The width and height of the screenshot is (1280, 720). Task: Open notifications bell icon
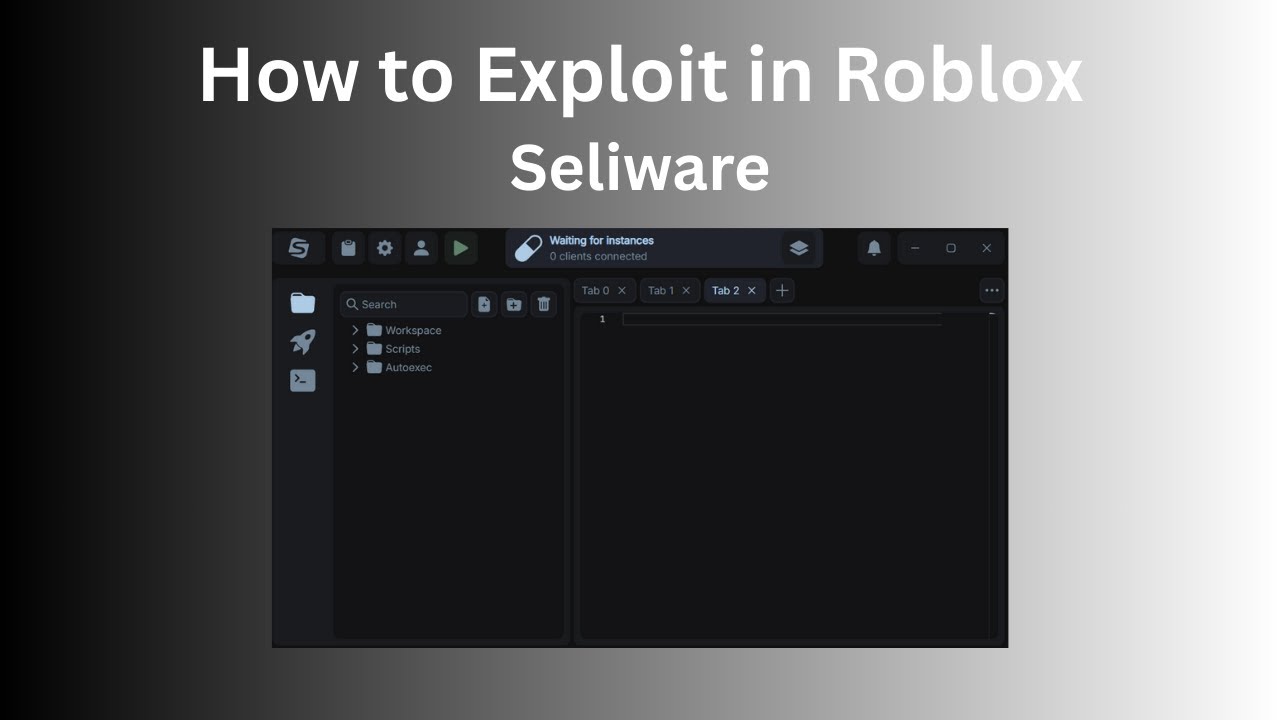[x=874, y=248]
